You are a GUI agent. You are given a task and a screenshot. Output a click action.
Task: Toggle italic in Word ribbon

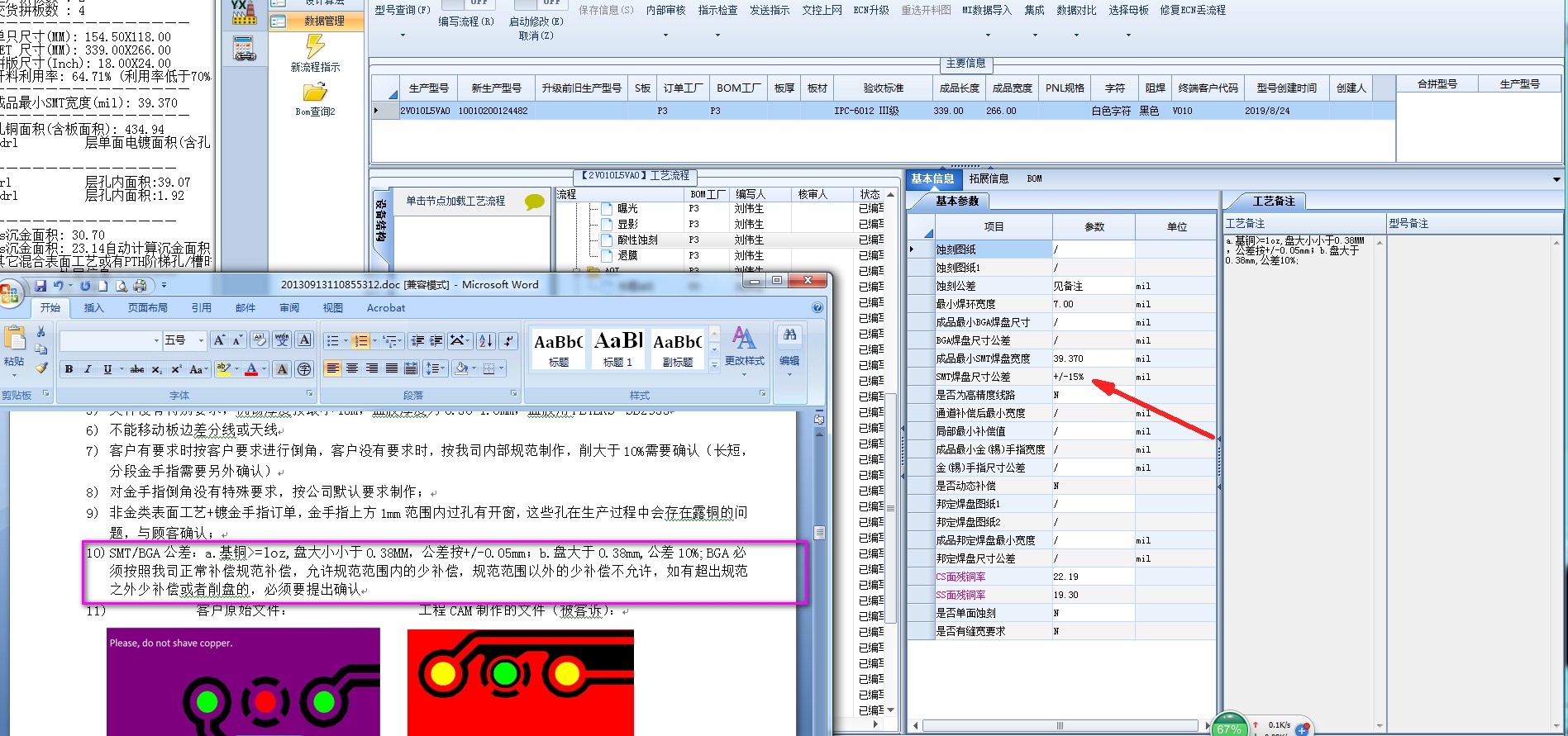point(88,369)
